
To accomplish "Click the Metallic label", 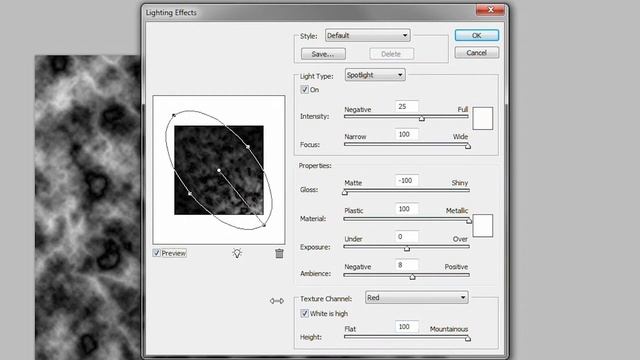I will 457,211.
